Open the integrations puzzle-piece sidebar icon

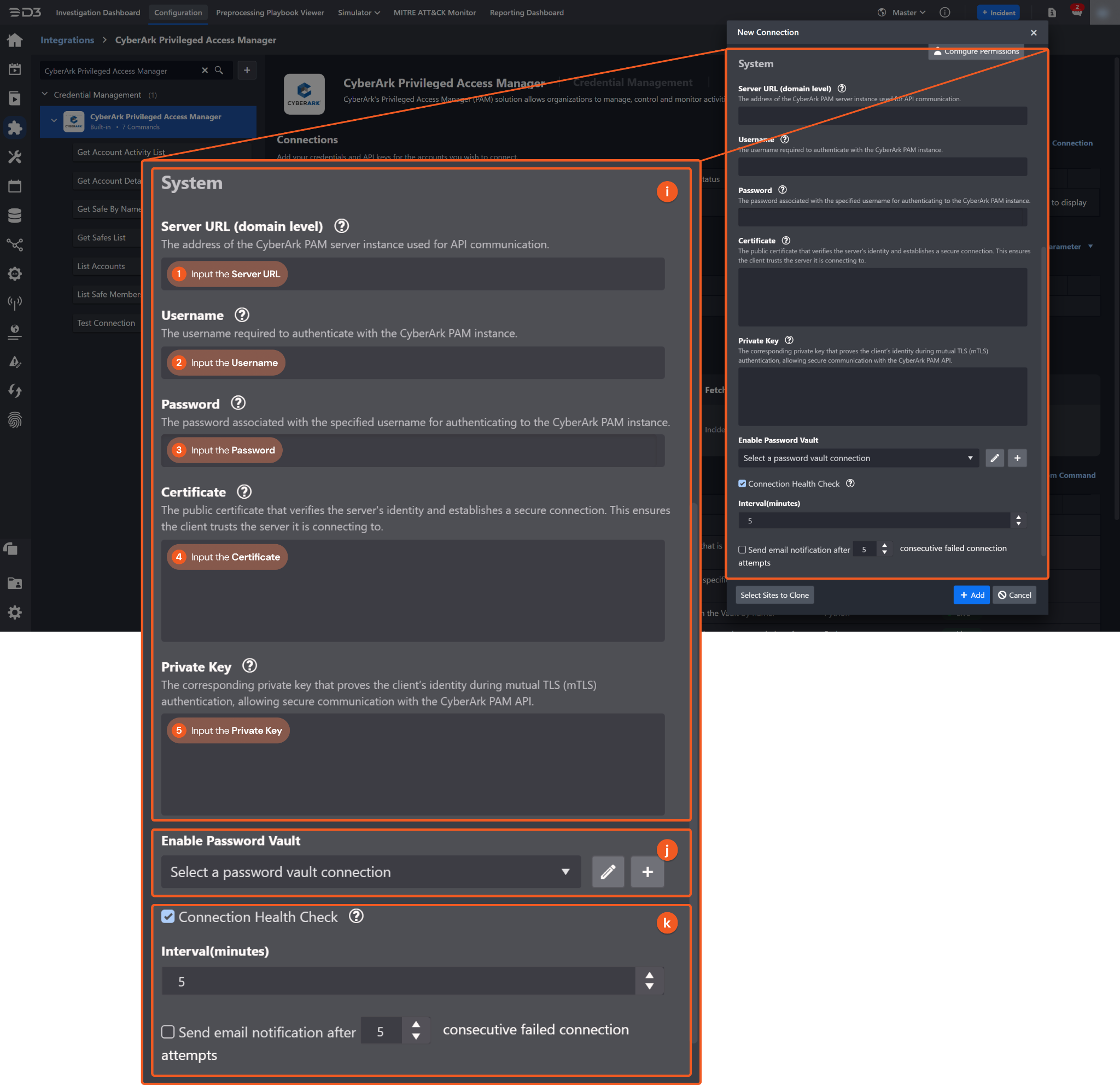click(15, 127)
